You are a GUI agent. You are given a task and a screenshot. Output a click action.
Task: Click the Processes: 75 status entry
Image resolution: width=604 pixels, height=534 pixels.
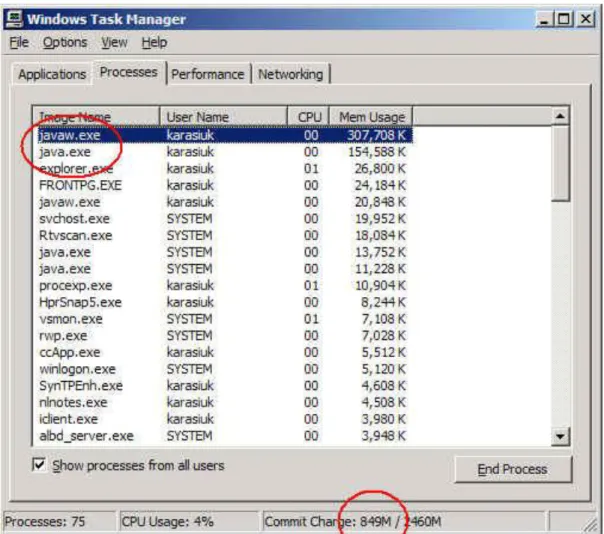(59, 522)
